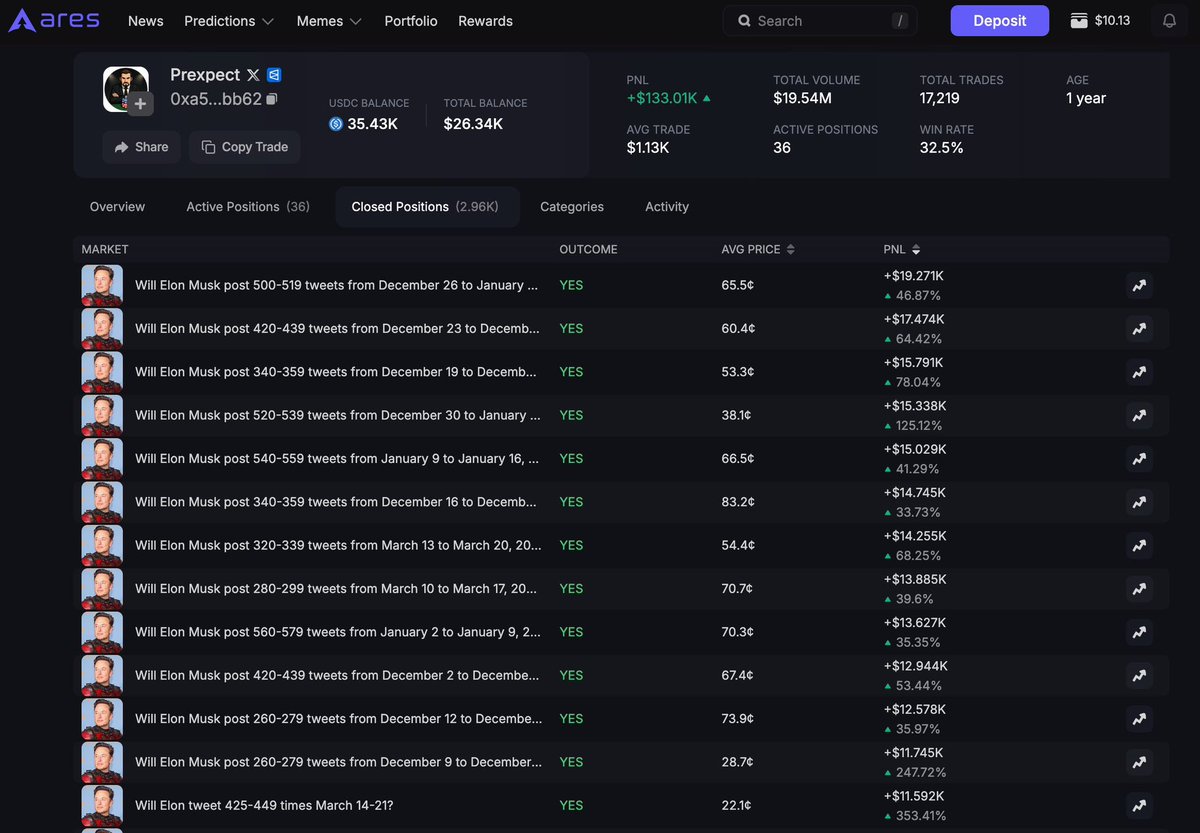This screenshot has height=833, width=1200.
Task: Click USDC coin icon by 35.43K
Action: click(x=336, y=124)
